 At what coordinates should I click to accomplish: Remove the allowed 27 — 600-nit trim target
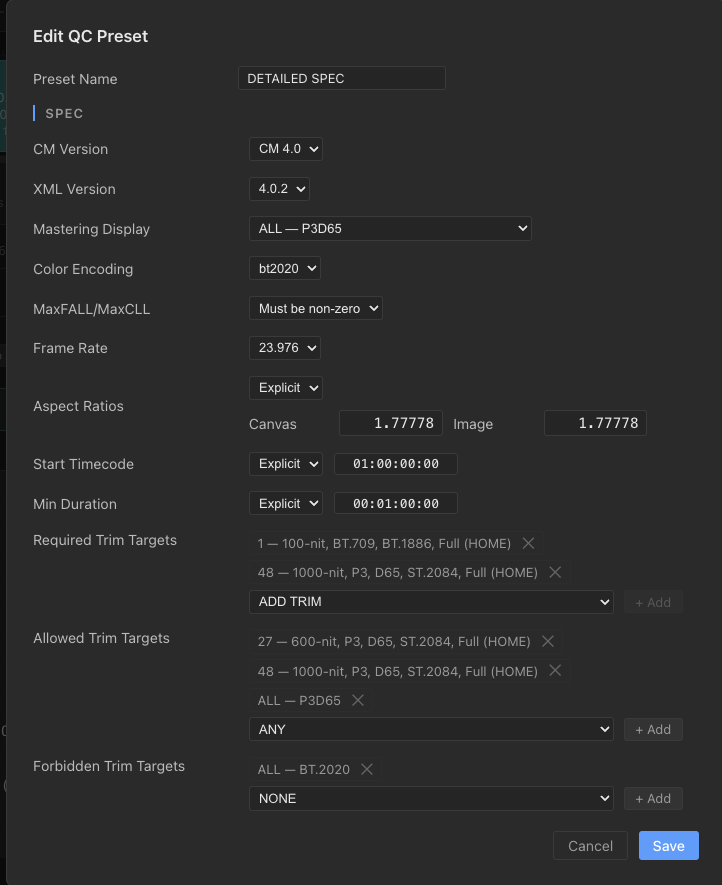(x=548, y=641)
